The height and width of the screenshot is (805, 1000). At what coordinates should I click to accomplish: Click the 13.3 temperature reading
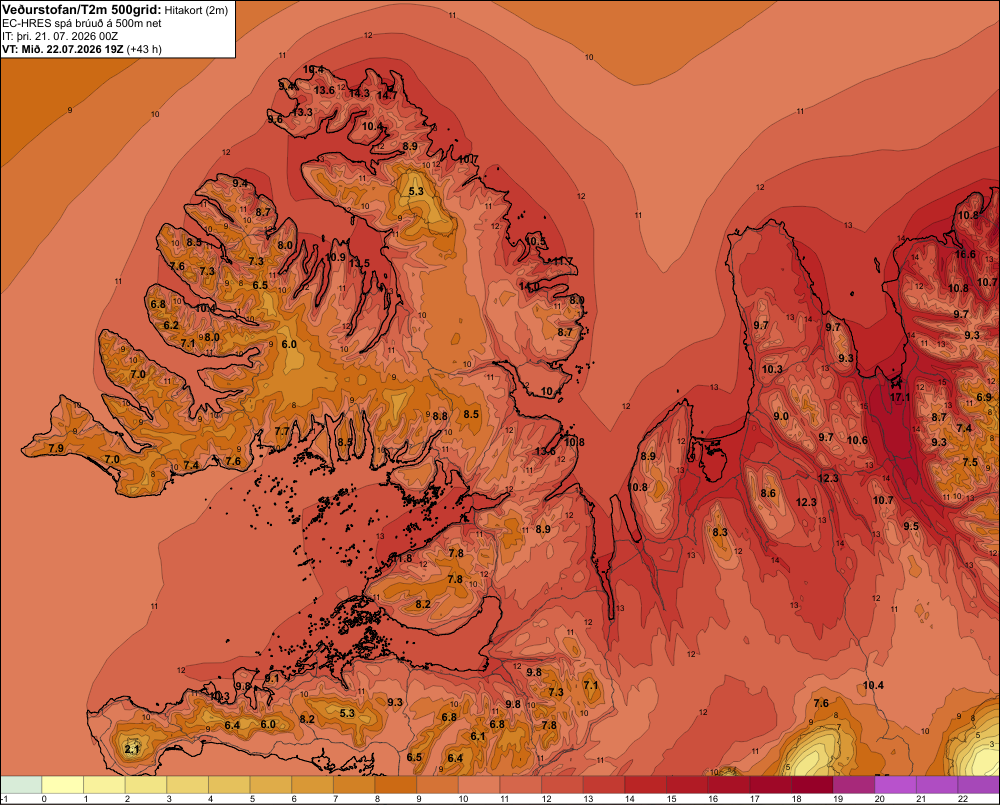click(302, 112)
